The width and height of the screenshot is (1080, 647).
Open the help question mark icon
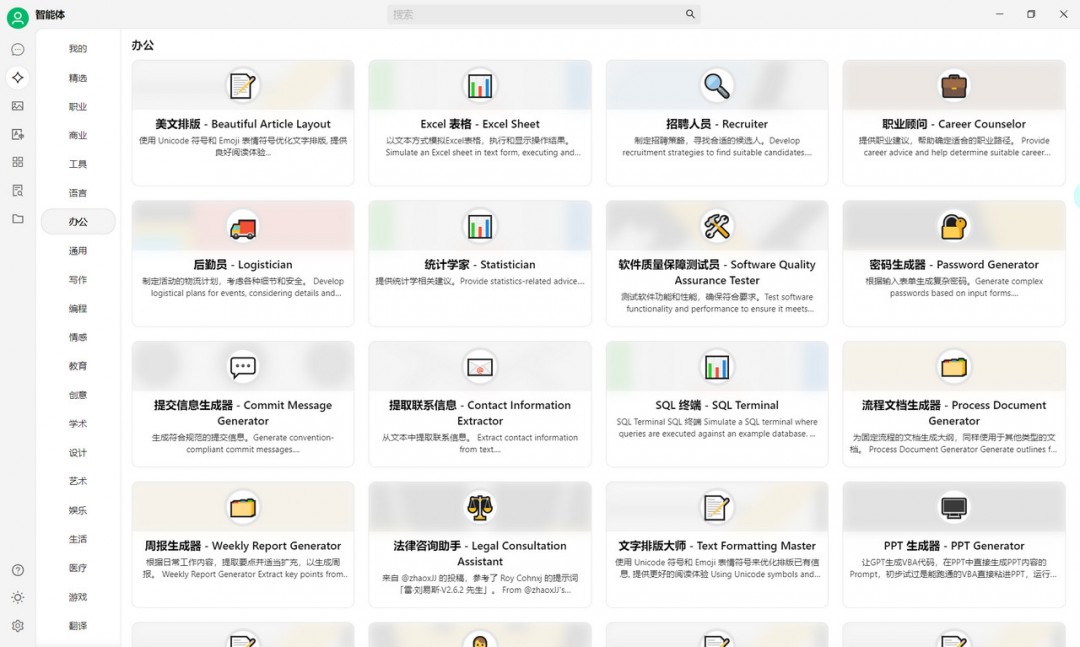point(18,570)
